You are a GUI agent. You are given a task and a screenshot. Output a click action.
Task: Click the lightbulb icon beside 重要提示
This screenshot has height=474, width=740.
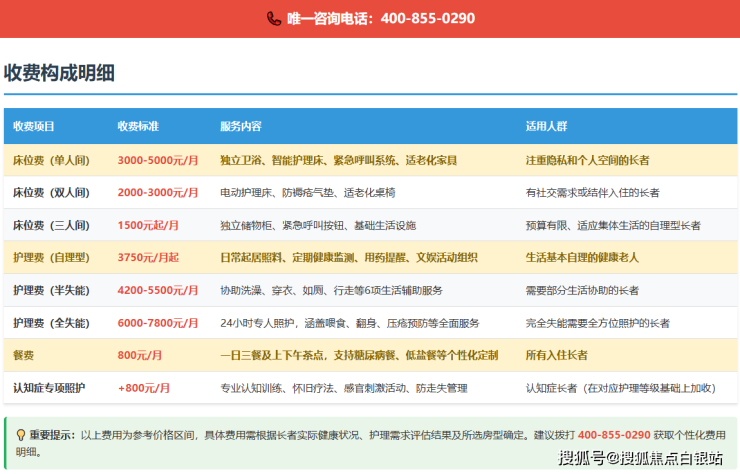(x=20, y=435)
